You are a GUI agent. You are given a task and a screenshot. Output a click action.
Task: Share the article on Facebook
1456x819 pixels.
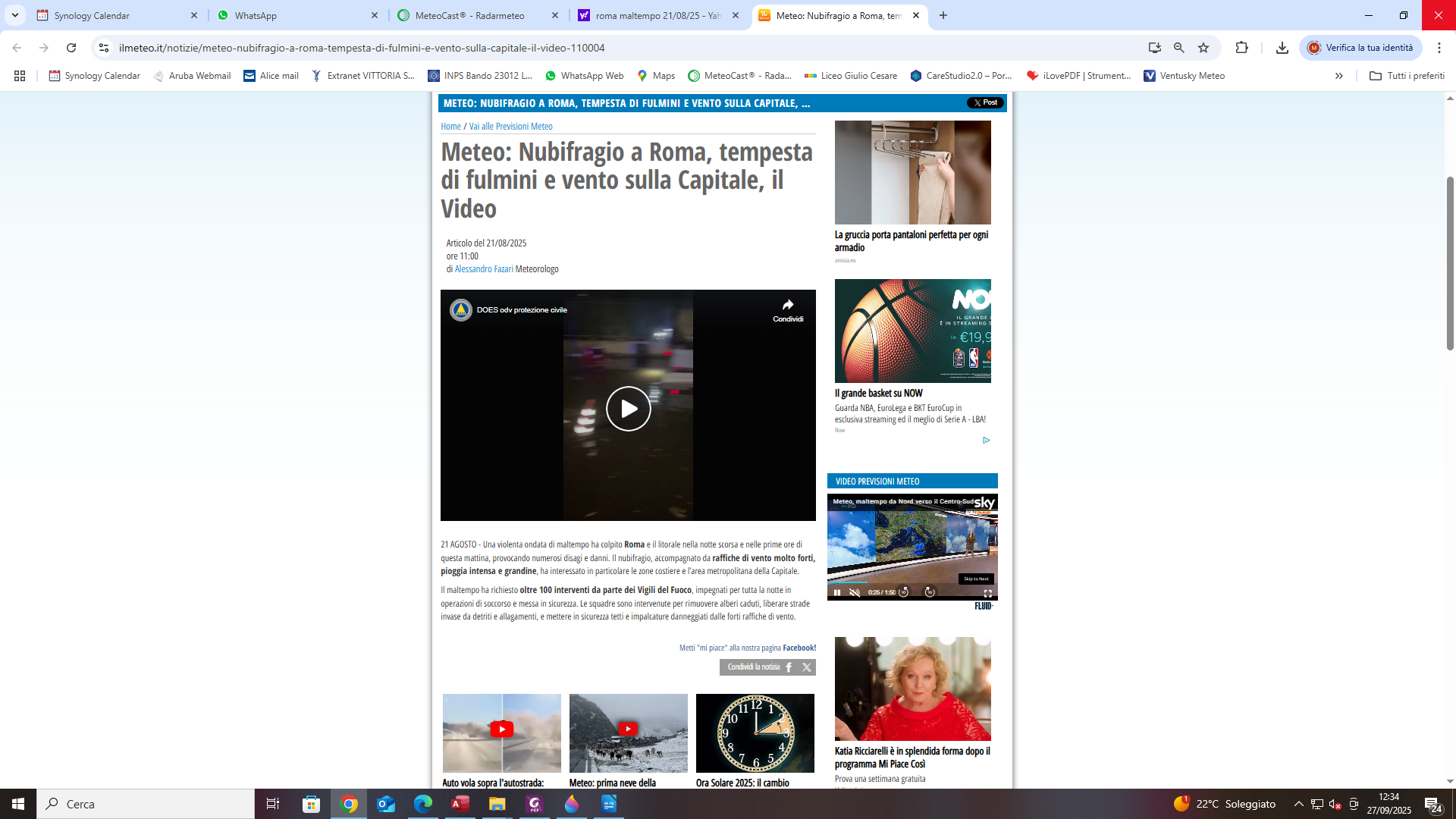click(789, 667)
